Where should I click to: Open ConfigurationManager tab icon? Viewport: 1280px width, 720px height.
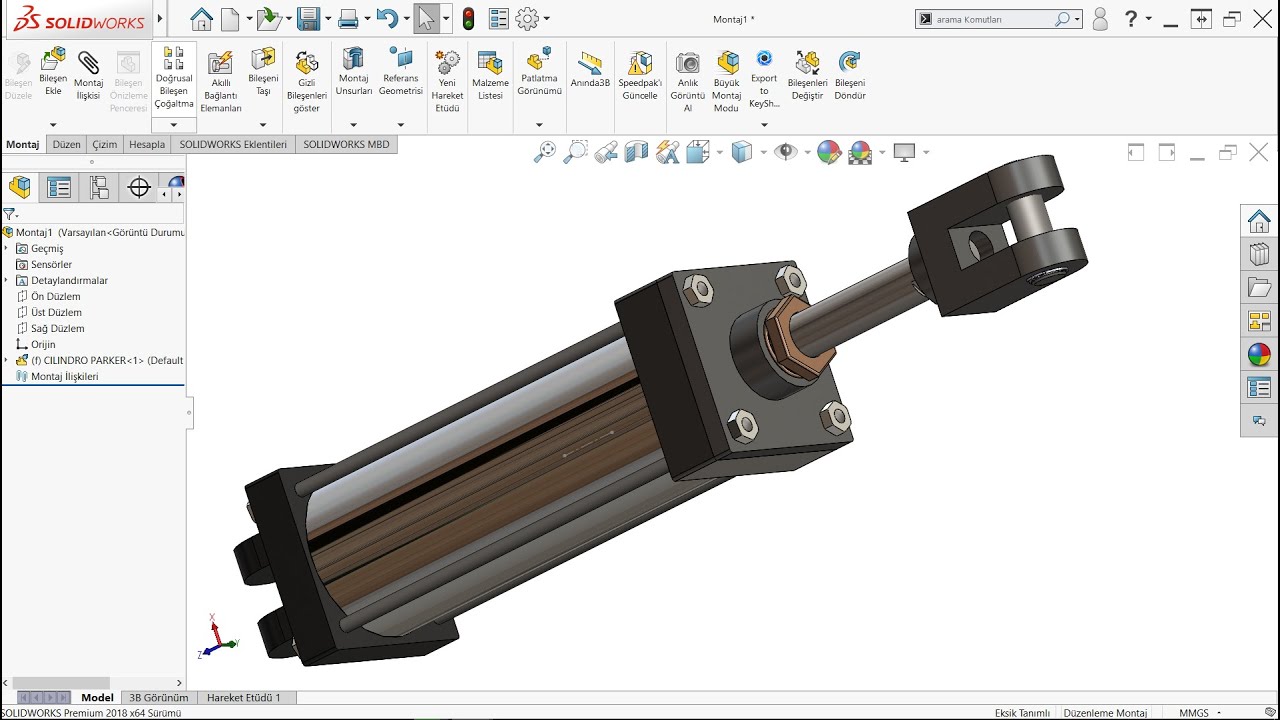click(x=99, y=187)
